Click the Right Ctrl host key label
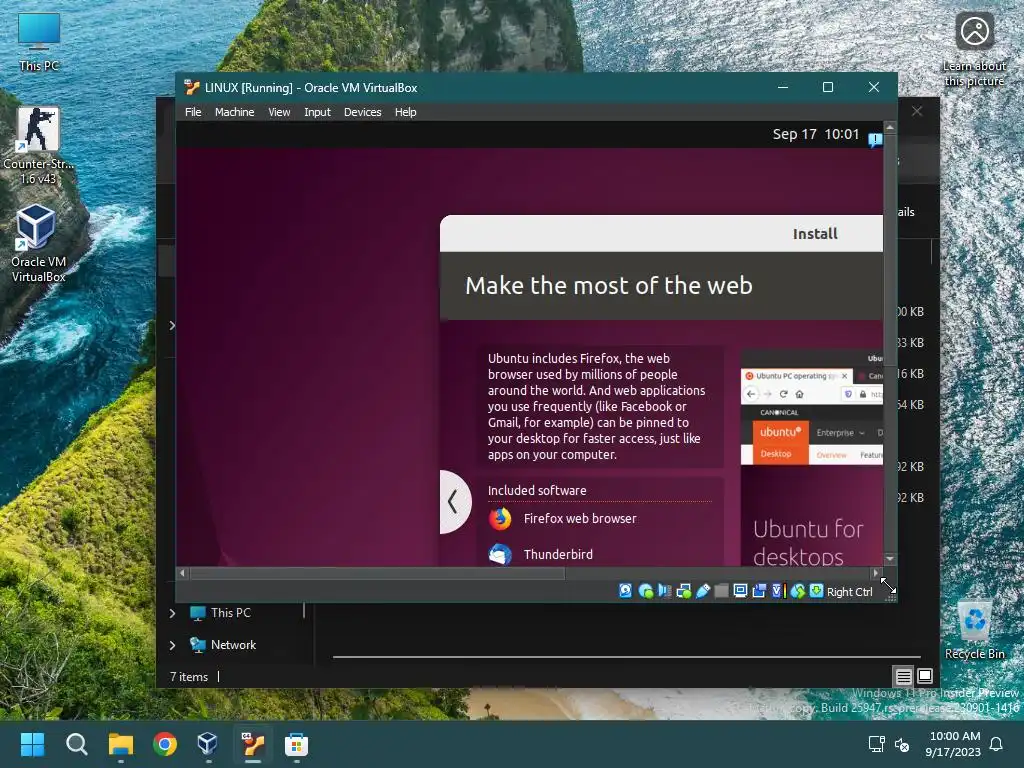 point(849,592)
